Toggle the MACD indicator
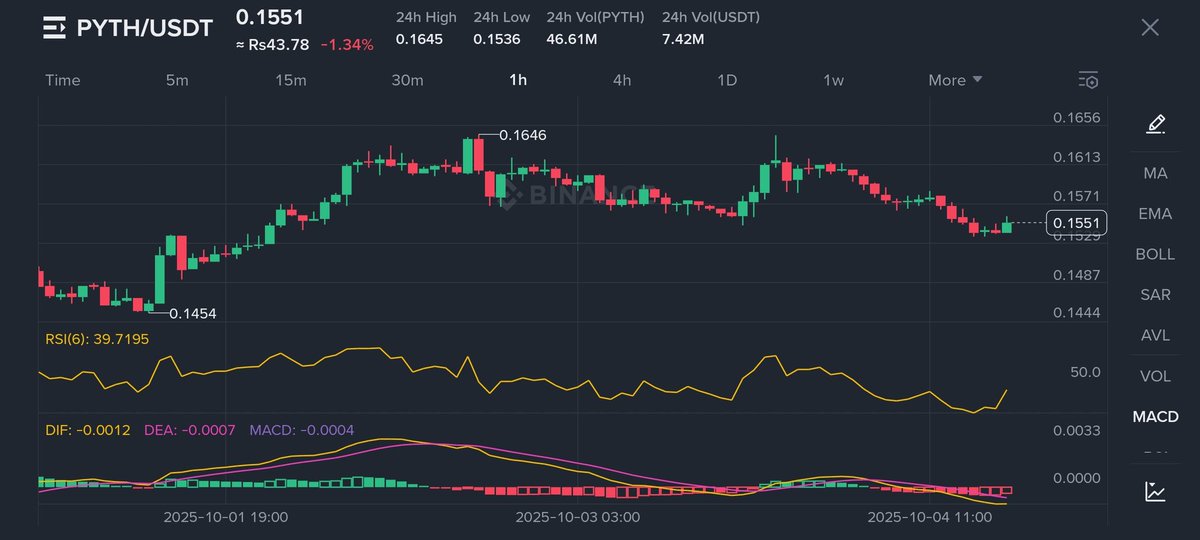 1155,416
